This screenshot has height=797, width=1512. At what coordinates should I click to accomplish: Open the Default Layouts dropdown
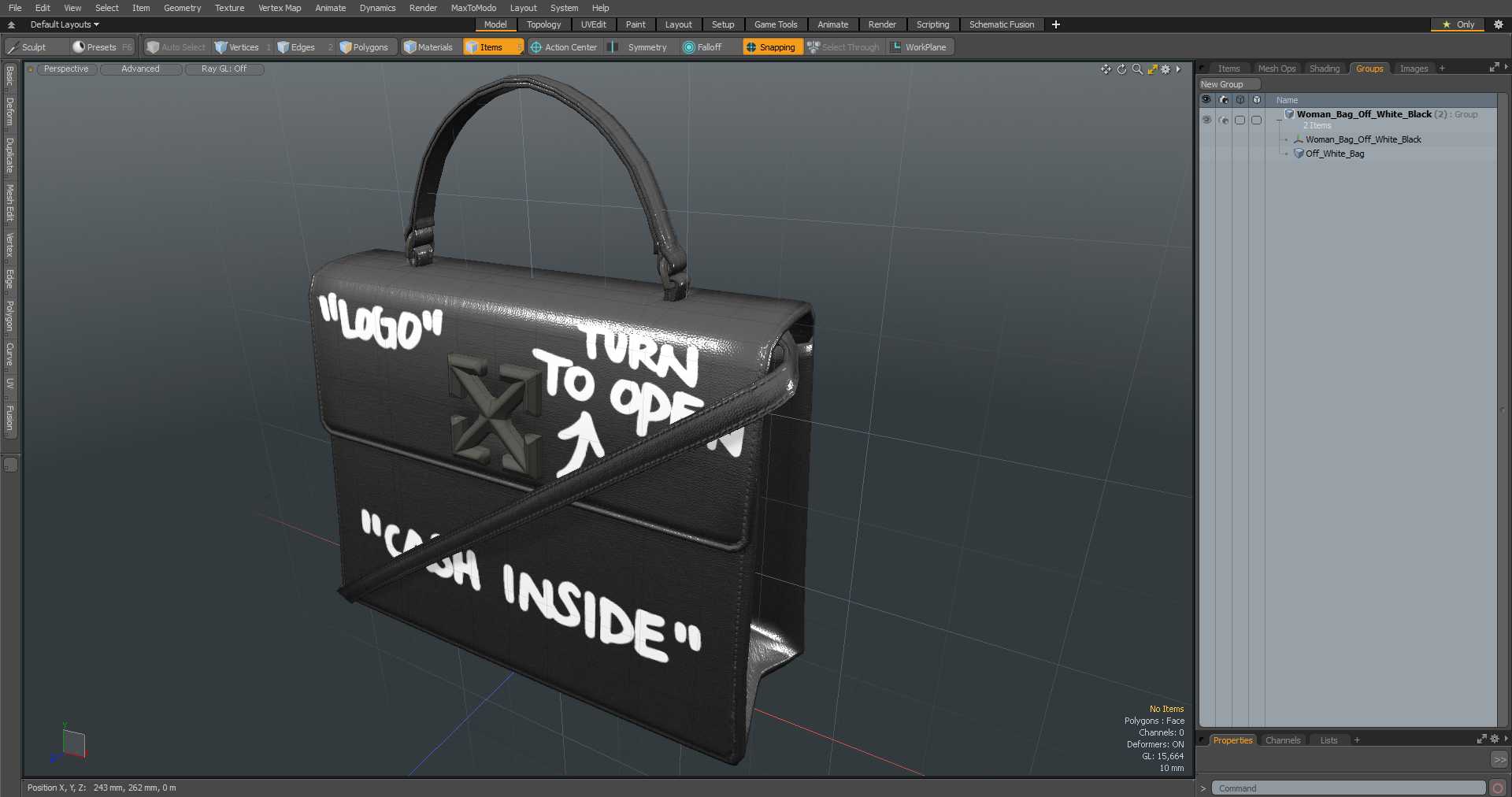pos(65,24)
